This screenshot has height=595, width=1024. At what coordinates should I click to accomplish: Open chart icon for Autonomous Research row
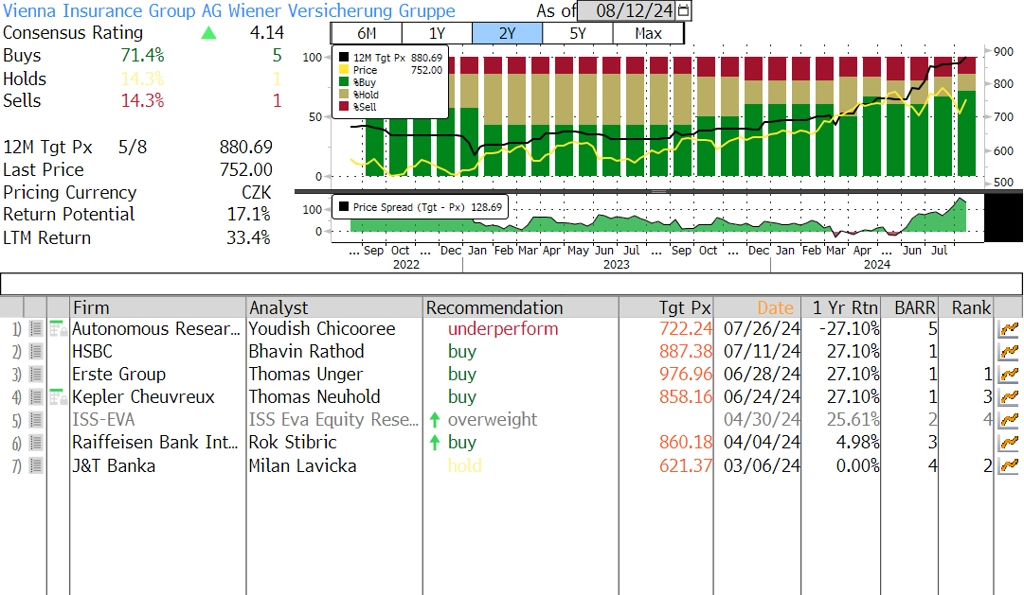click(1008, 329)
